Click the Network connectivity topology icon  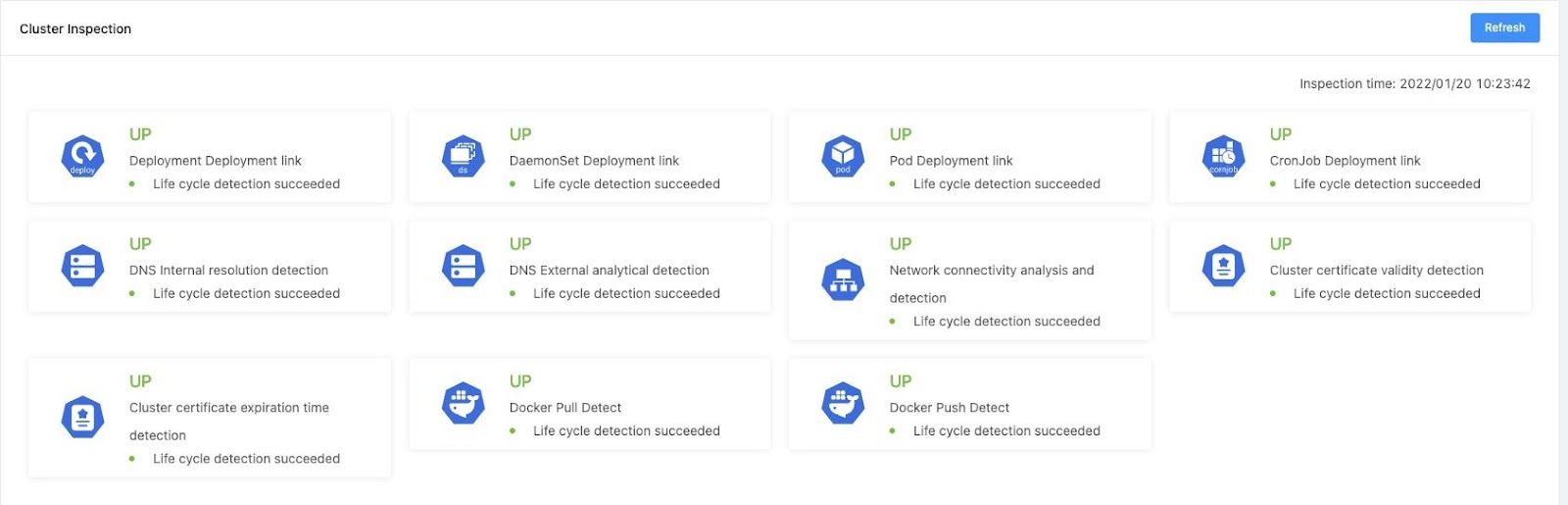[x=843, y=280]
